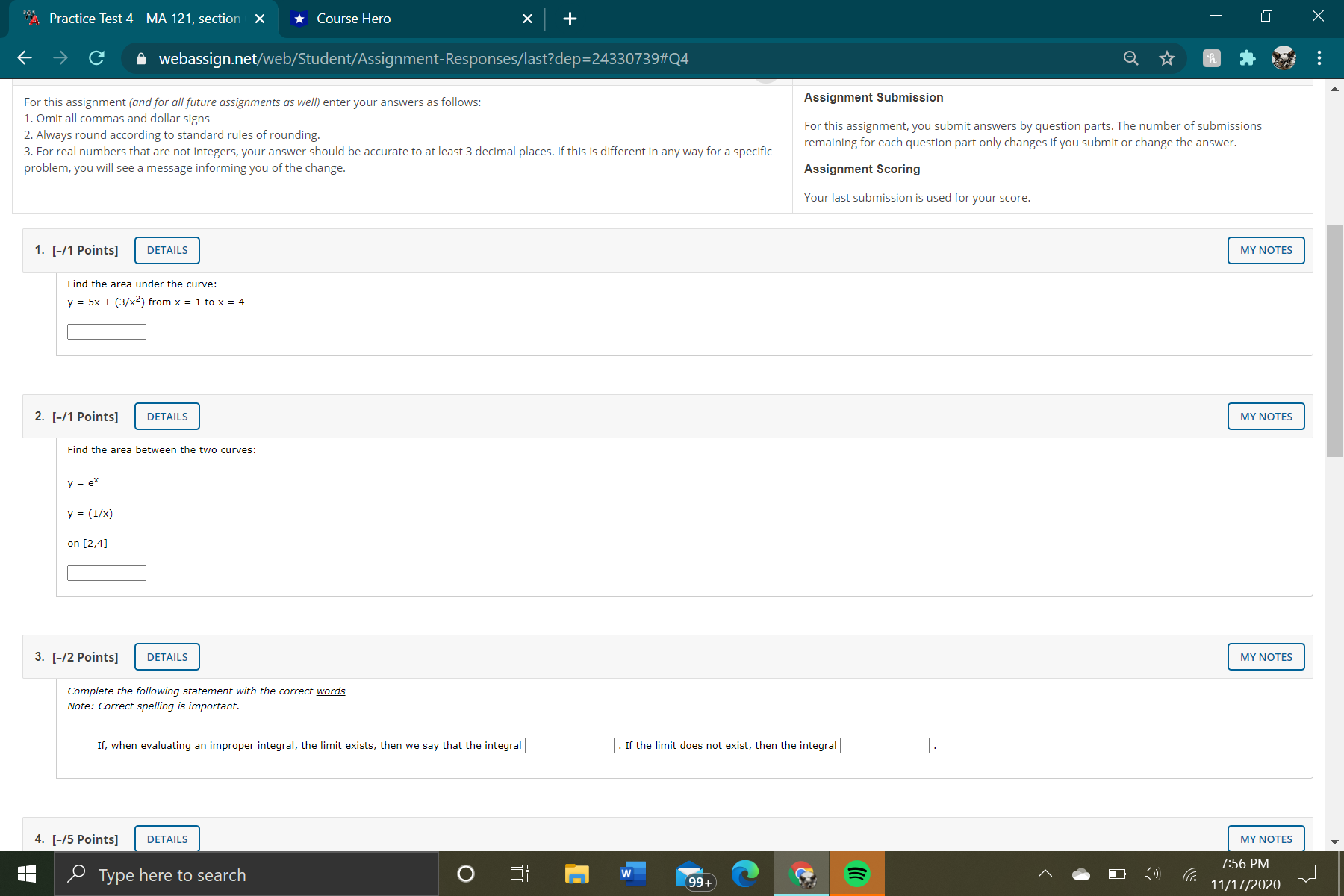Click 'Find the area under the curve:' text
The image size is (1344, 896).
[142, 284]
